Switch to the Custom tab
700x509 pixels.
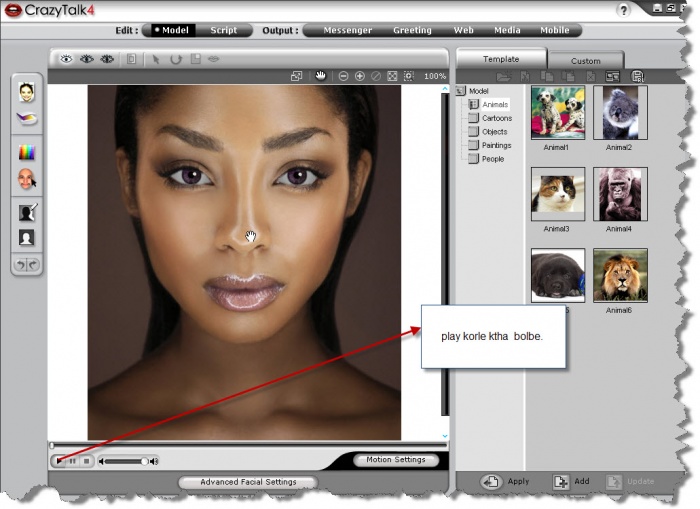coord(585,61)
